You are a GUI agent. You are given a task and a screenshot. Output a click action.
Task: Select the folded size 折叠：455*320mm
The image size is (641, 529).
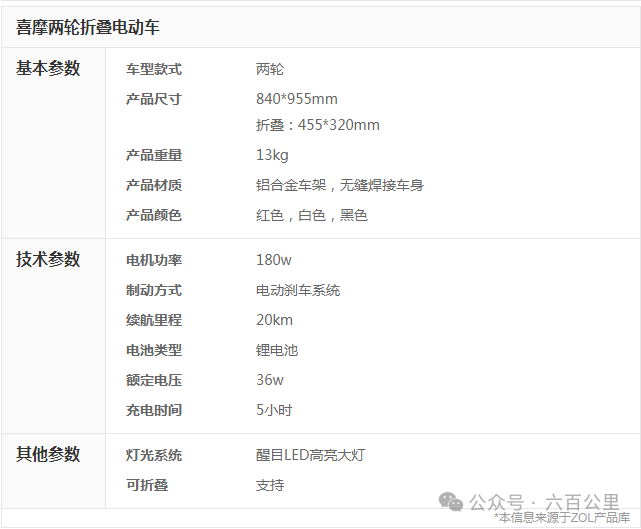[x=318, y=125]
